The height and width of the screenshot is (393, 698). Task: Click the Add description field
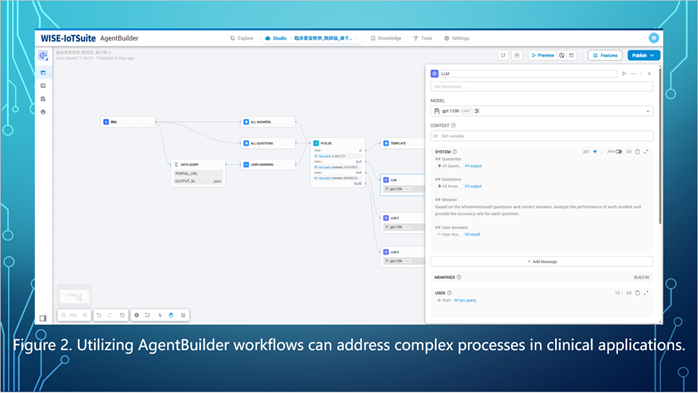coord(542,86)
